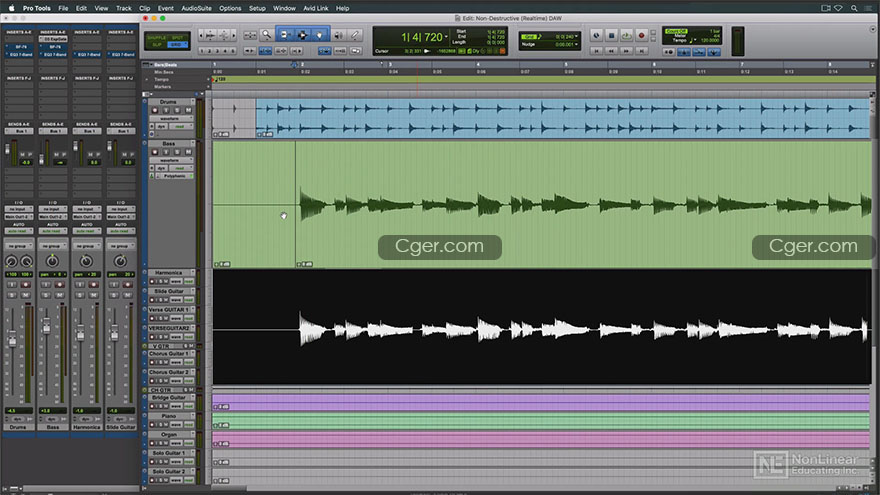Select the Trim tool
The image size is (880, 495).
(x=285, y=35)
